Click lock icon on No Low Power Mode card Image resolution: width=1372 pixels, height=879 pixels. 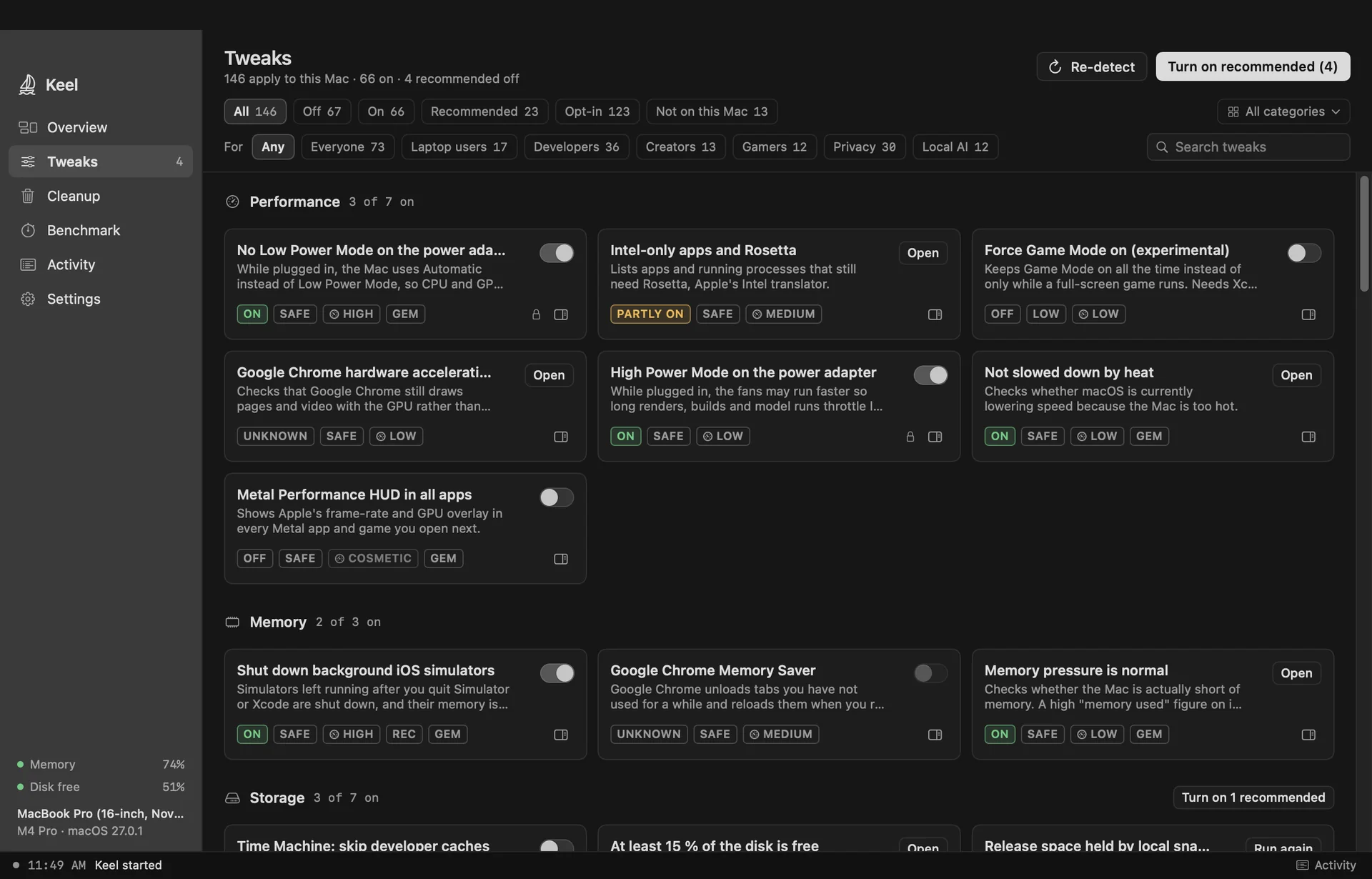(536, 314)
